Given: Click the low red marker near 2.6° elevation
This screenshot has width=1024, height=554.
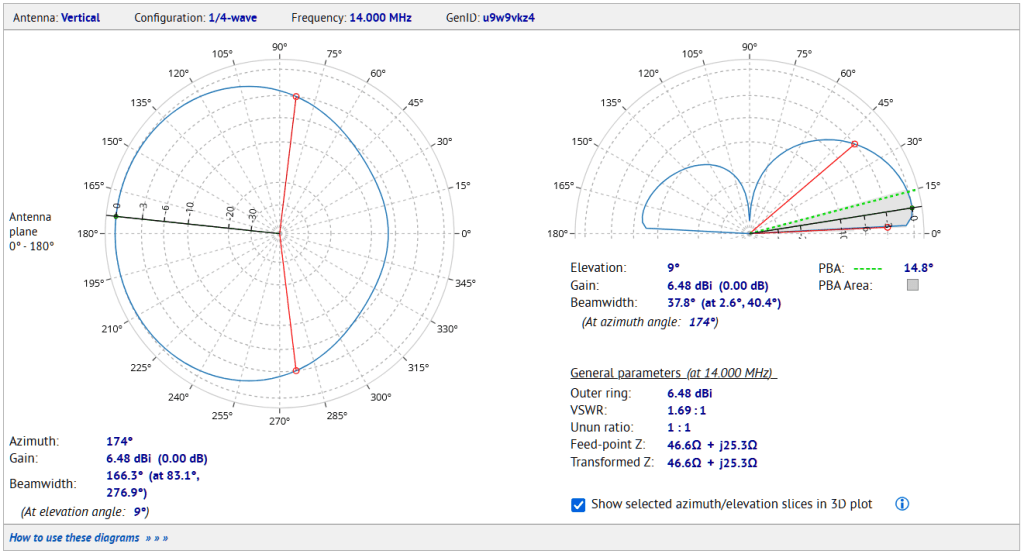Looking at the screenshot, I should [x=888, y=227].
